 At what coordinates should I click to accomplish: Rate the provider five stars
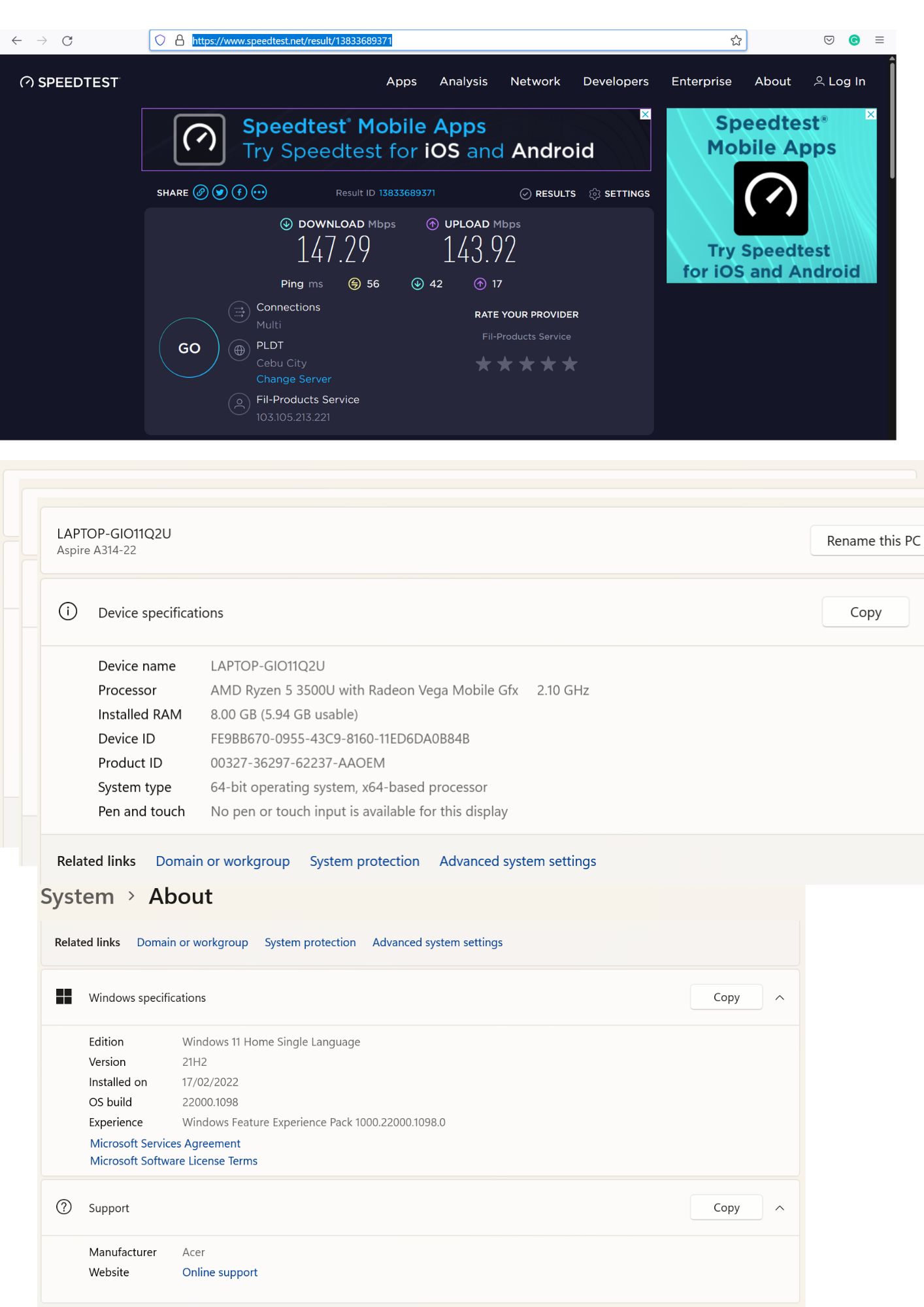point(570,364)
